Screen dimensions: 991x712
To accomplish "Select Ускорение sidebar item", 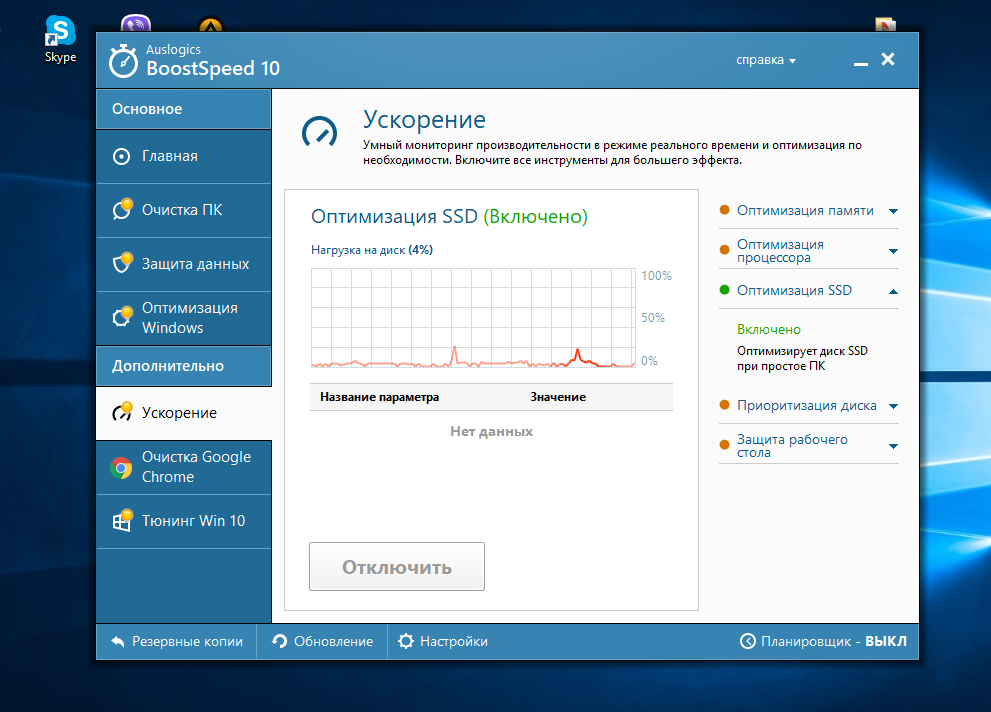I will click(x=183, y=413).
